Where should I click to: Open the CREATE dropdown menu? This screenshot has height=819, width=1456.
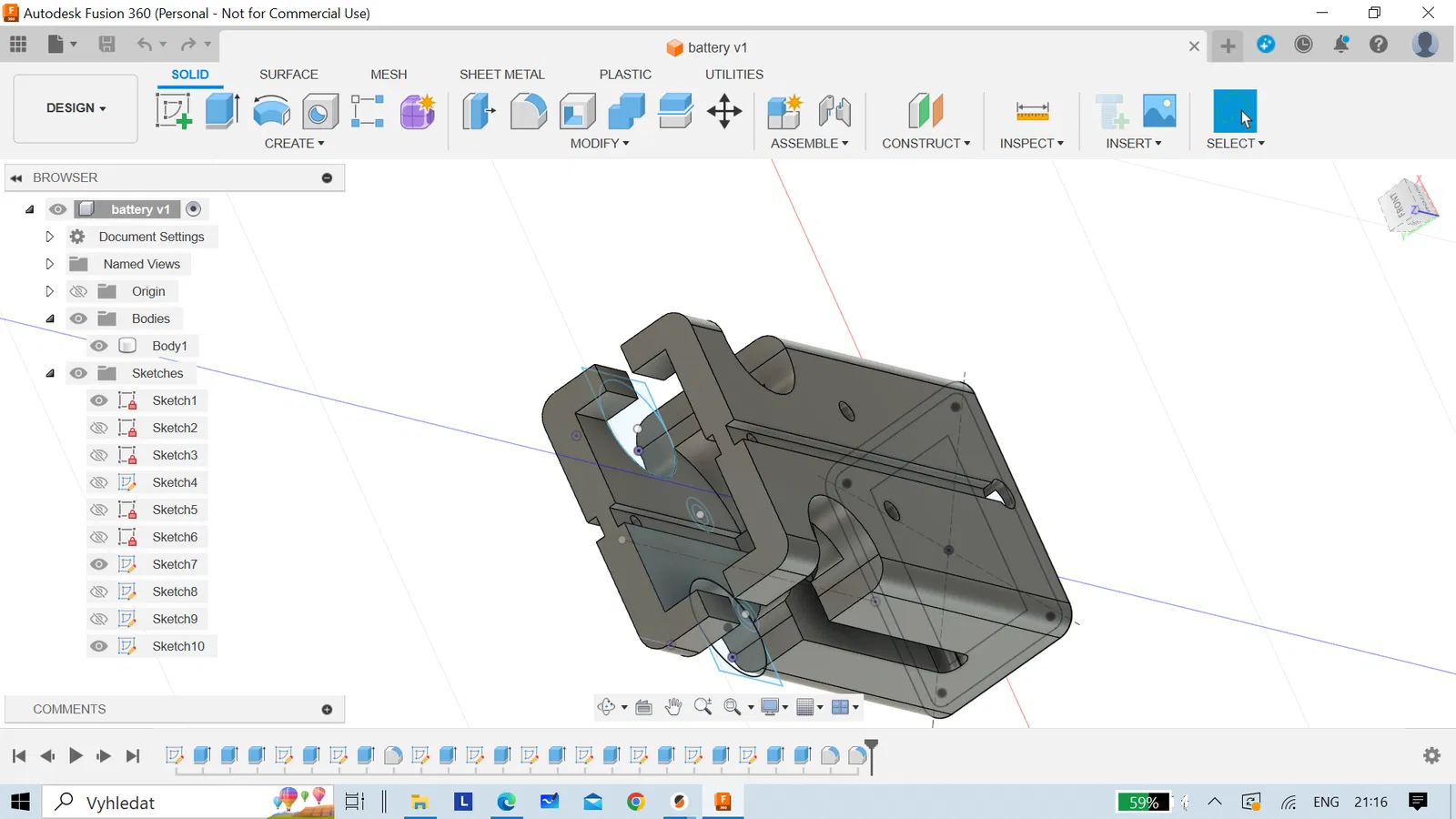[x=294, y=144]
